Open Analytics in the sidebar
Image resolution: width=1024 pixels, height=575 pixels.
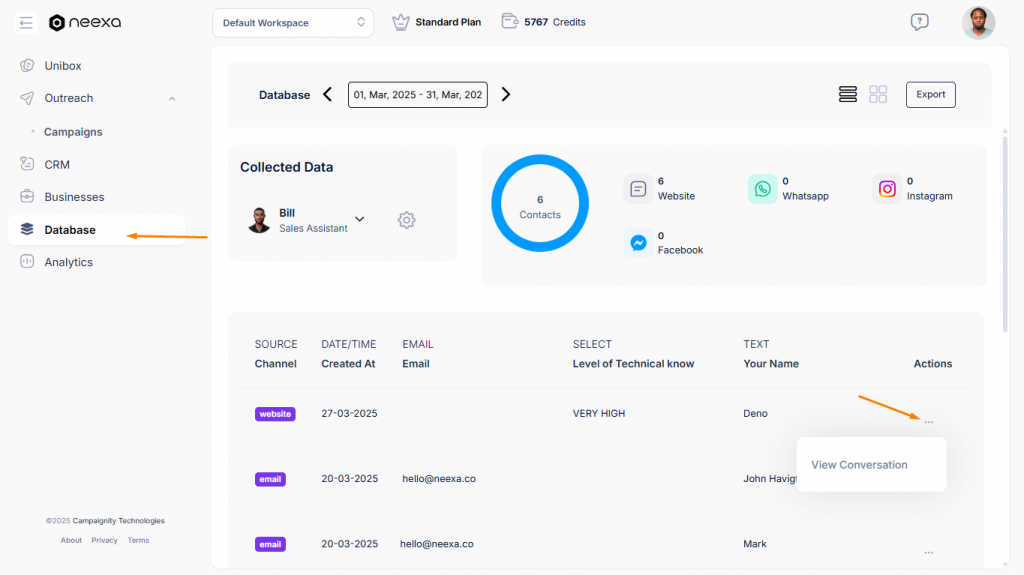(69, 262)
